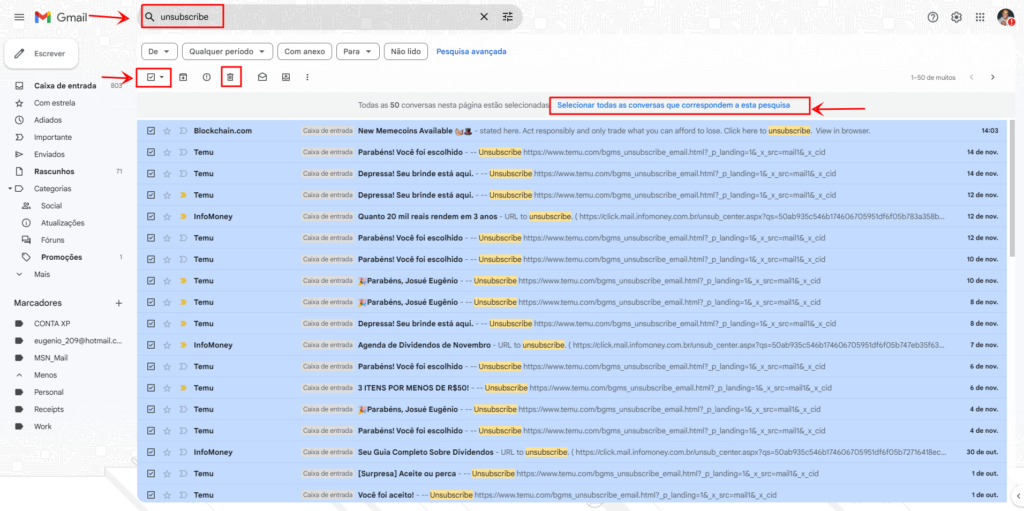This screenshot has height=511, width=1024.
Task: Collapse the Categorias section
Action: coord(10,189)
